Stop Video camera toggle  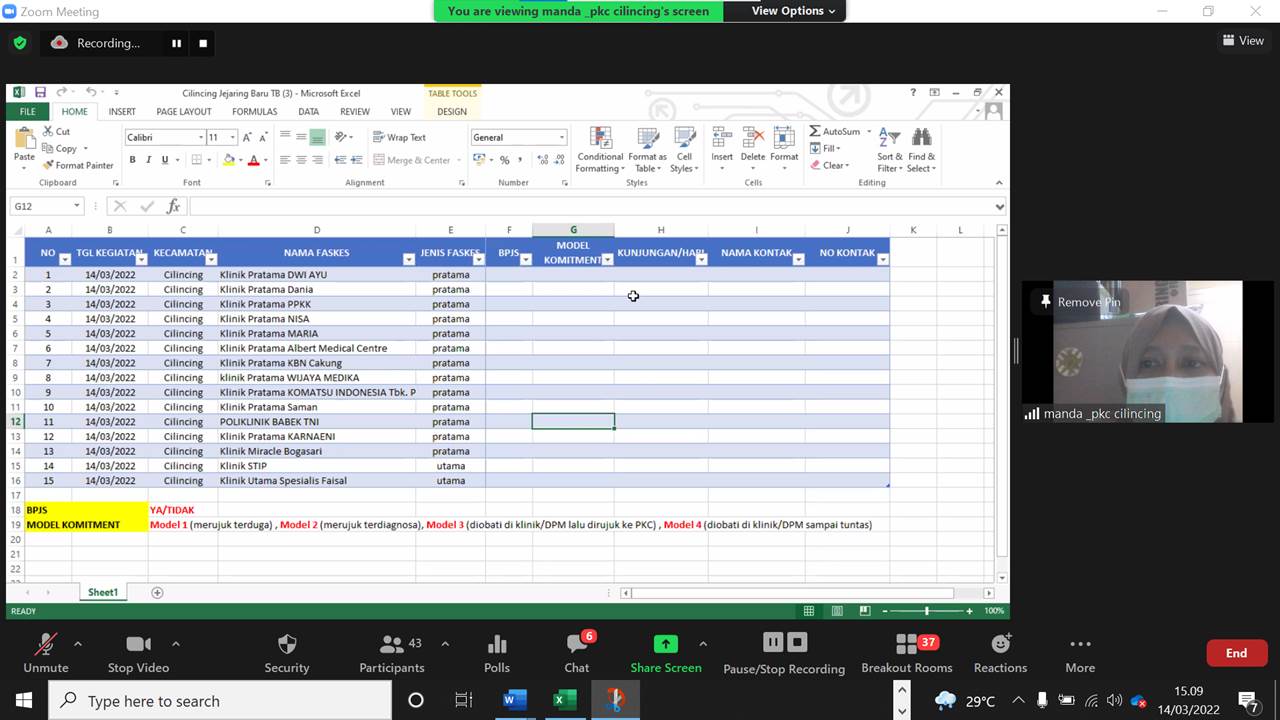pyautogui.click(x=138, y=652)
